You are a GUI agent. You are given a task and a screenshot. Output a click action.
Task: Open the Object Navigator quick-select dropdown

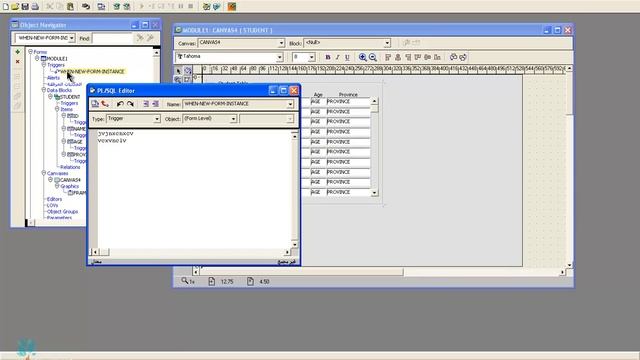(x=72, y=38)
